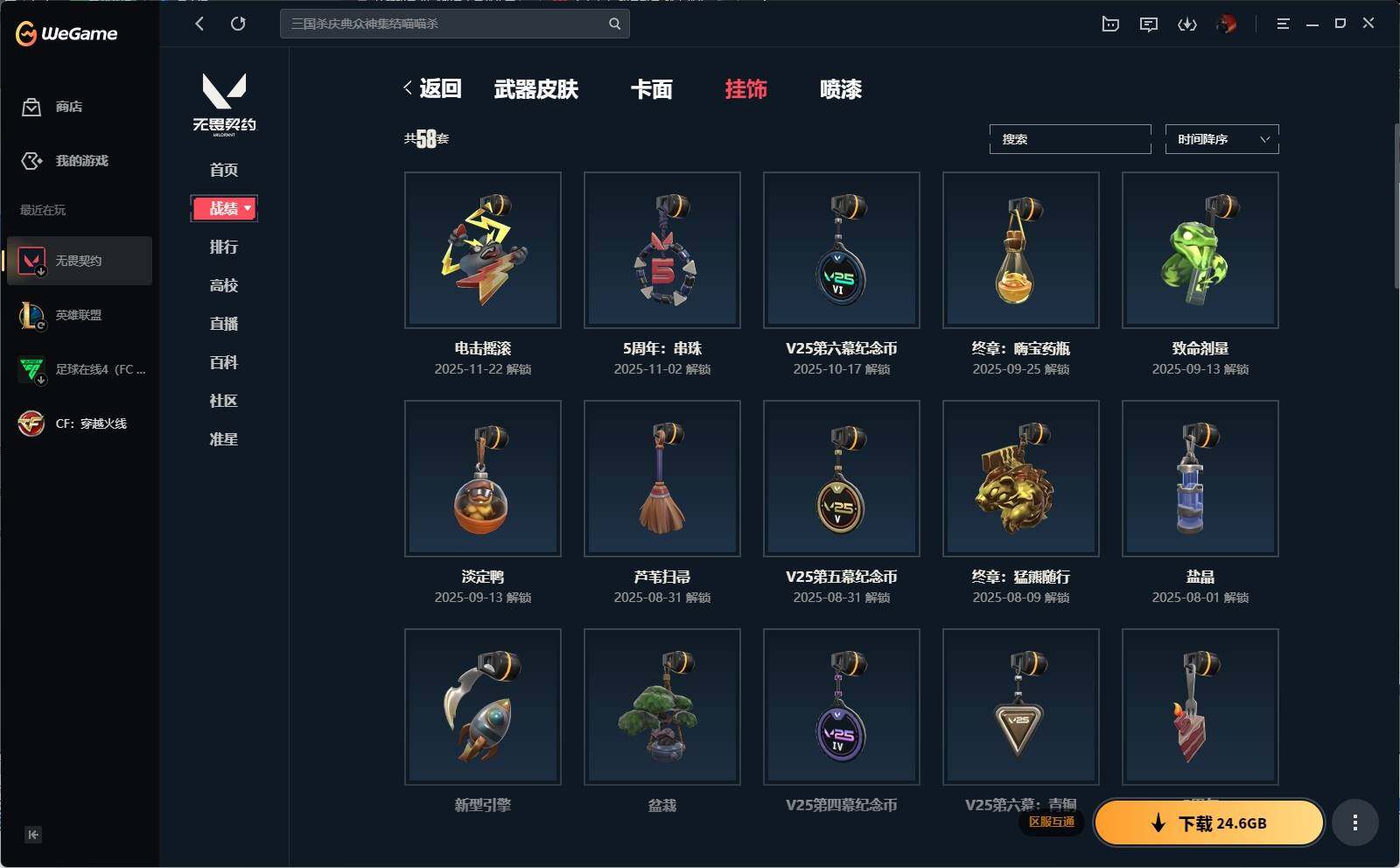Click the search magnifier icon

(x=615, y=24)
